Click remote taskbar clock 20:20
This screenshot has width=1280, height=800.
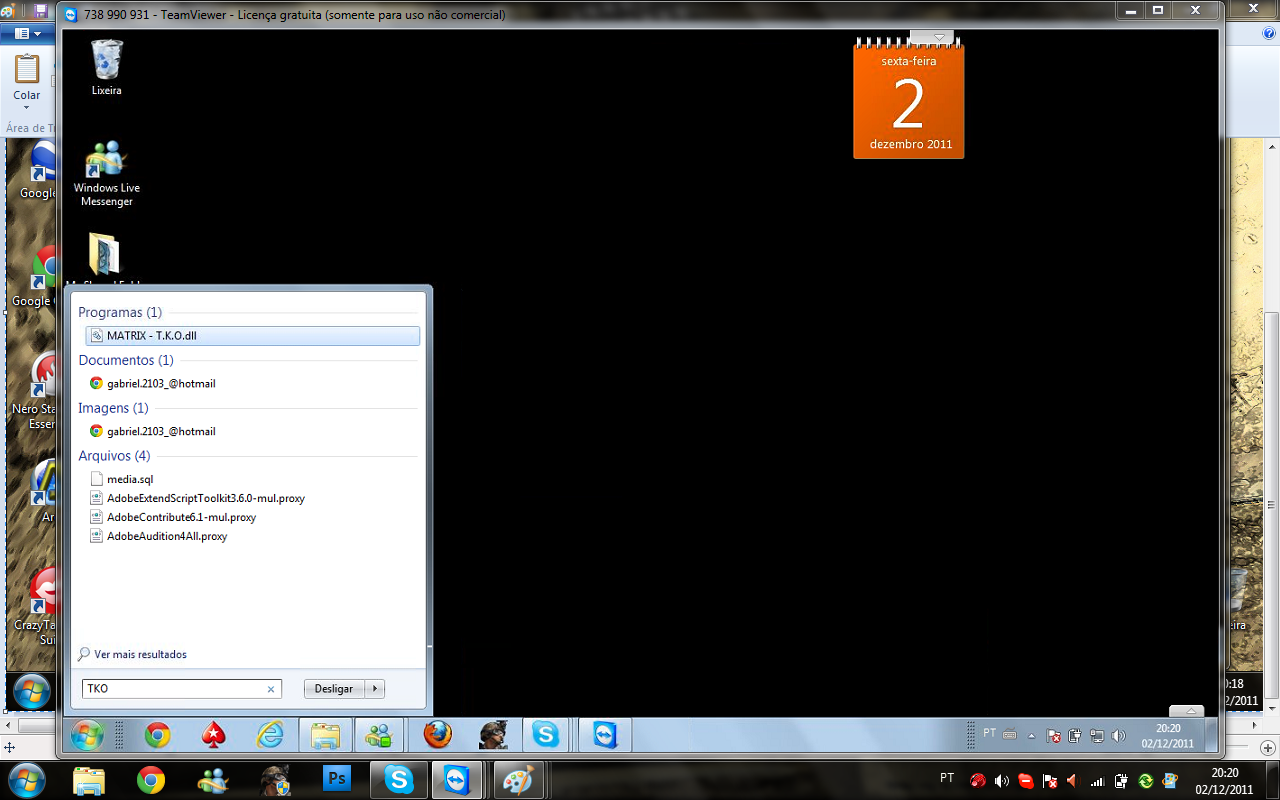pyautogui.click(x=1168, y=736)
